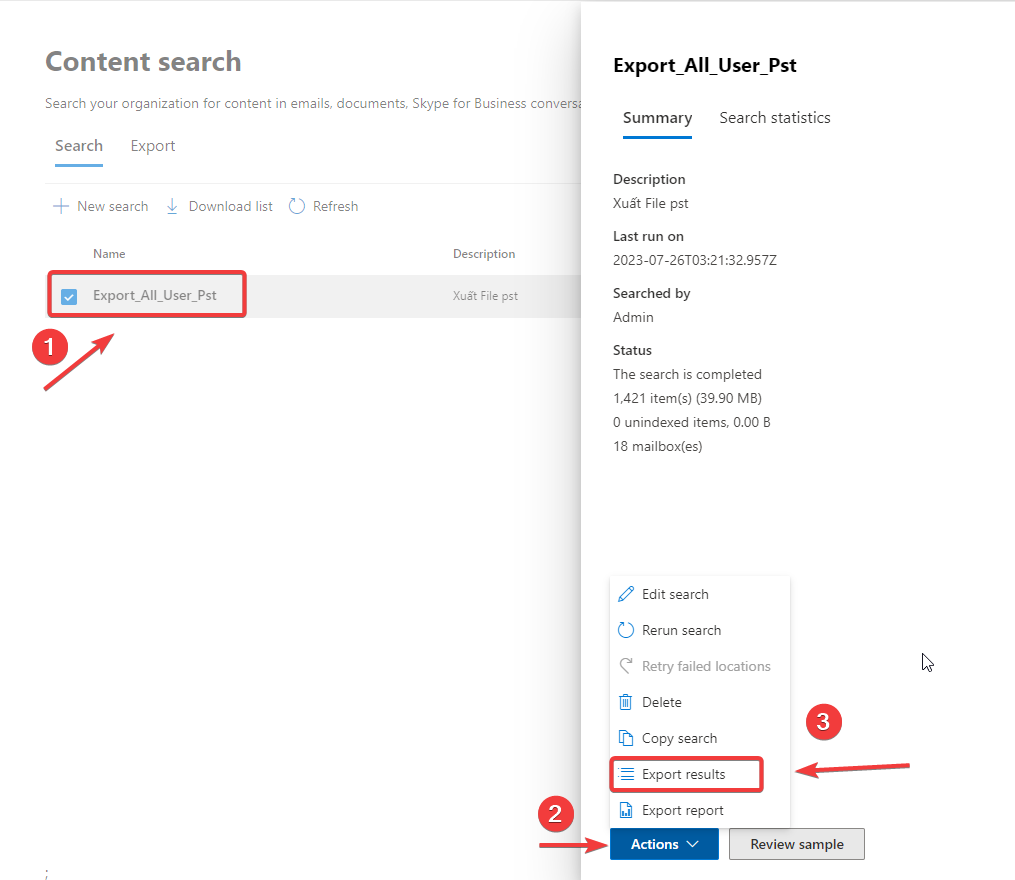Switch to the Export tab
Viewport: 1015px width, 880px height.
[153, 146]
